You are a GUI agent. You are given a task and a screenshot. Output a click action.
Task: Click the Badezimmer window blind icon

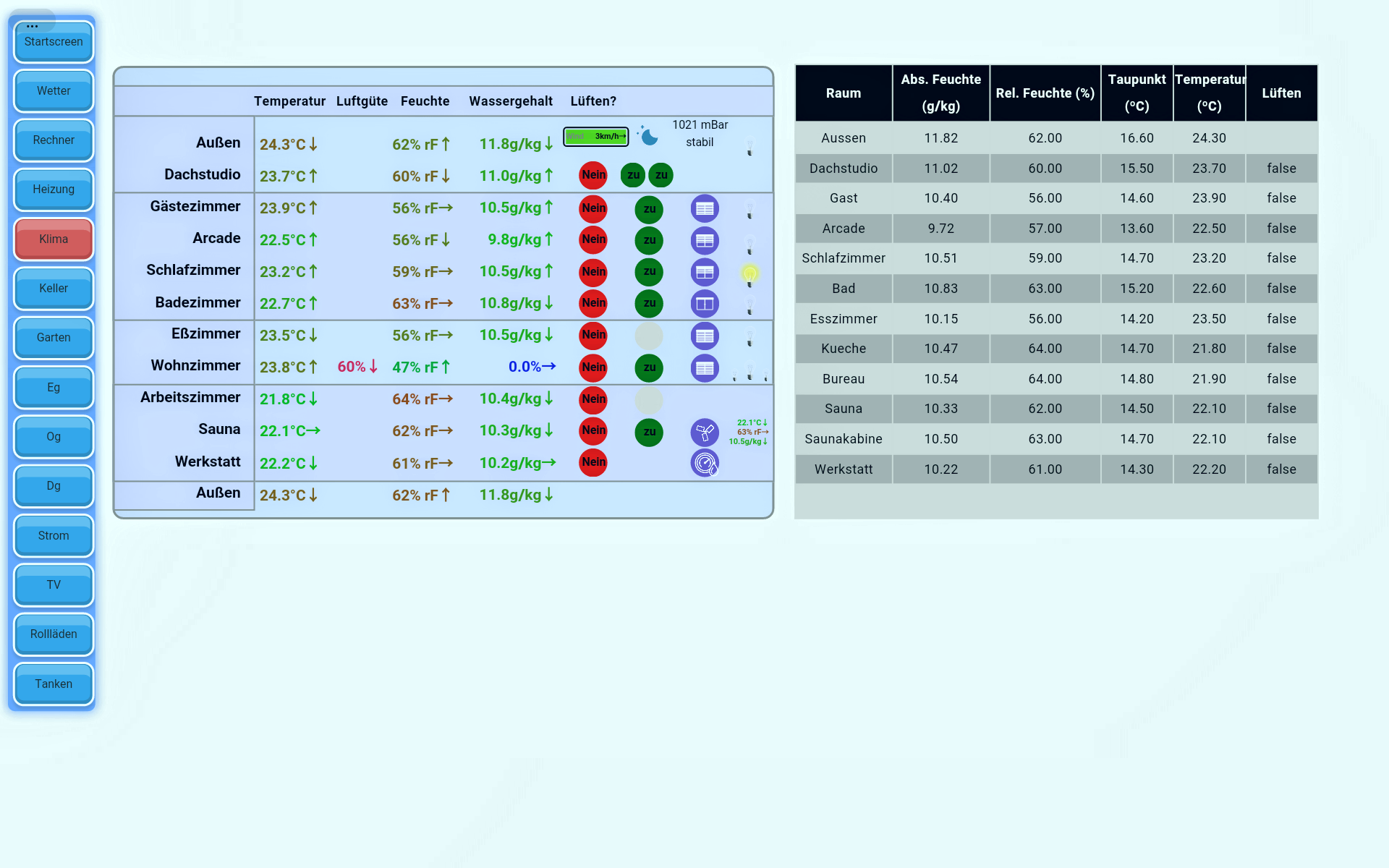[705, 304]
